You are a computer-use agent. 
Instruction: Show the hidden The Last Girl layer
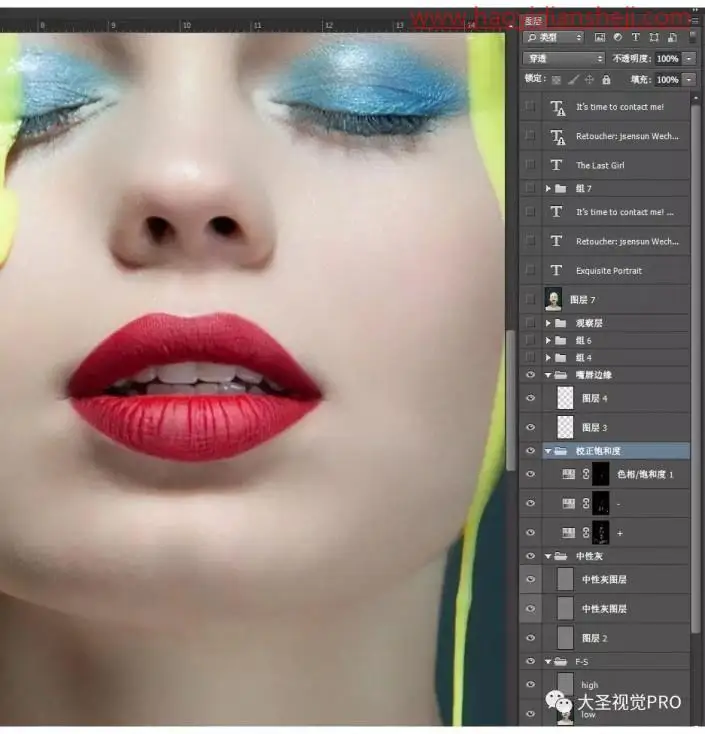tap(530, 165)
